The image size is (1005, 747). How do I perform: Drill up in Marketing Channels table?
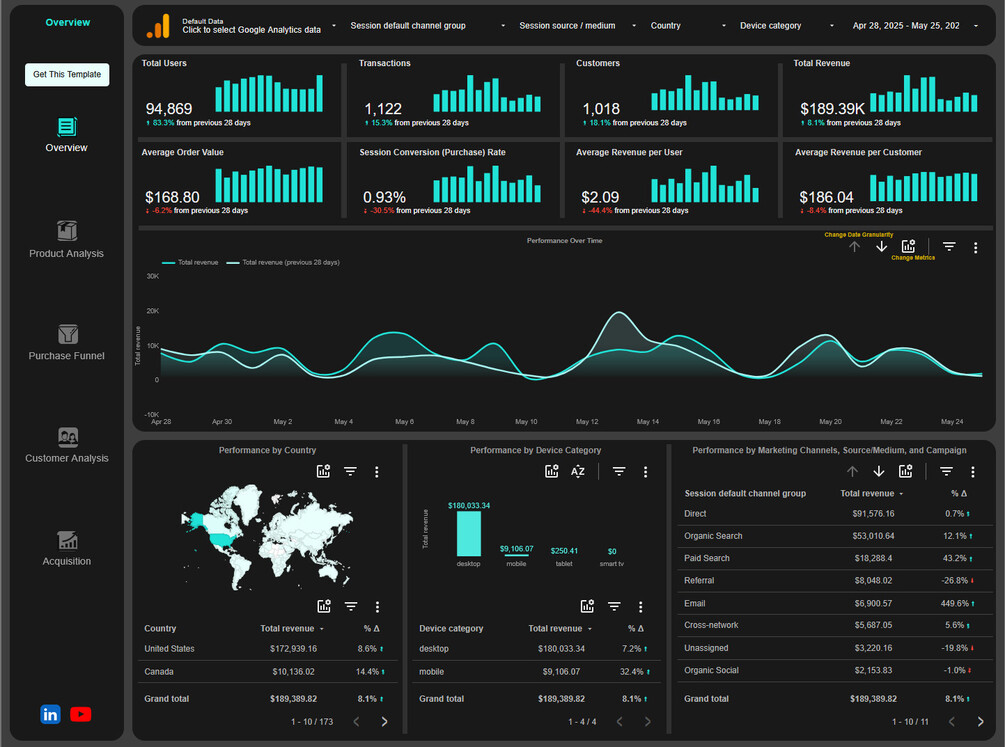[x=852, y=471]
